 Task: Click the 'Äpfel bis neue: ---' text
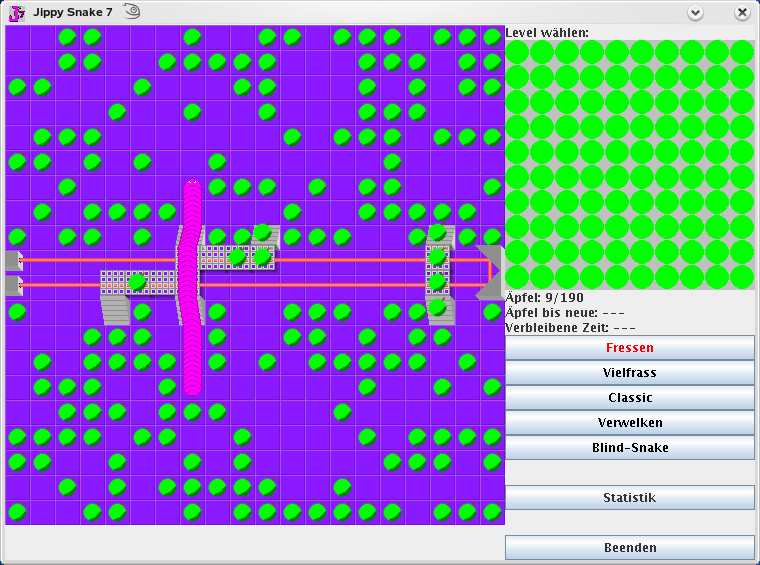tap(565, 313)
